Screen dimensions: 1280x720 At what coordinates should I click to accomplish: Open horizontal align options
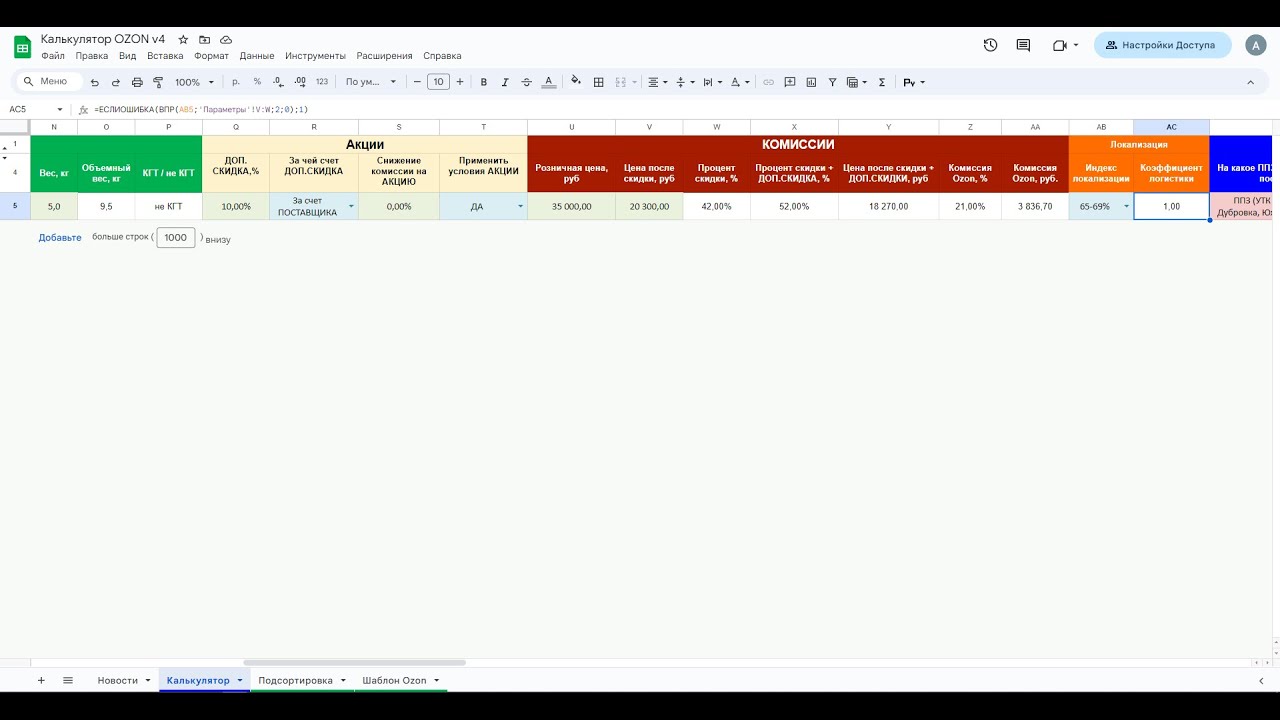coord(656,82)
